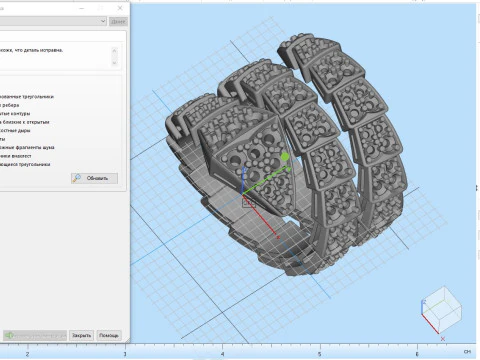Click the blue Z-axis of the model gizmo
The image size is (480, 360).
pos(244,180)
